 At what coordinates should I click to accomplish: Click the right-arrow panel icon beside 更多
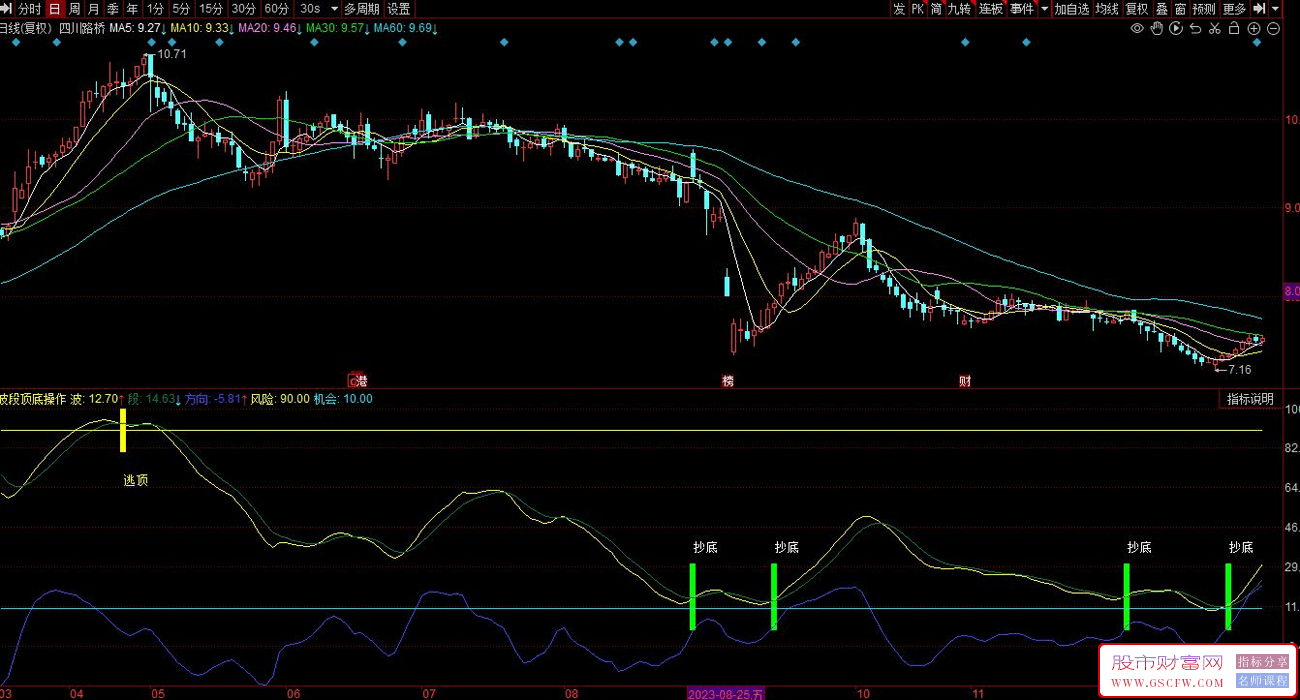tap(1258, 9)
